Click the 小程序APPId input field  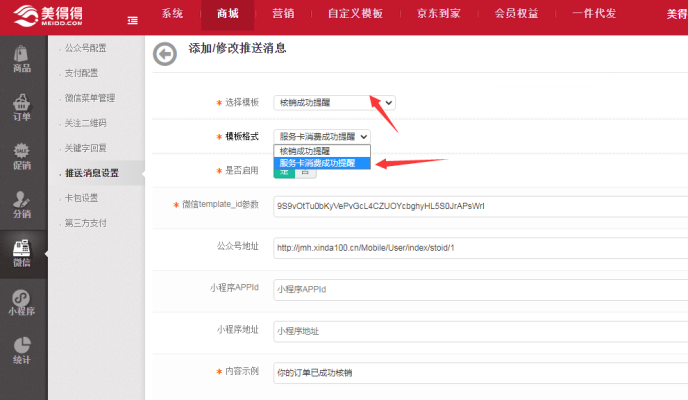480,289
